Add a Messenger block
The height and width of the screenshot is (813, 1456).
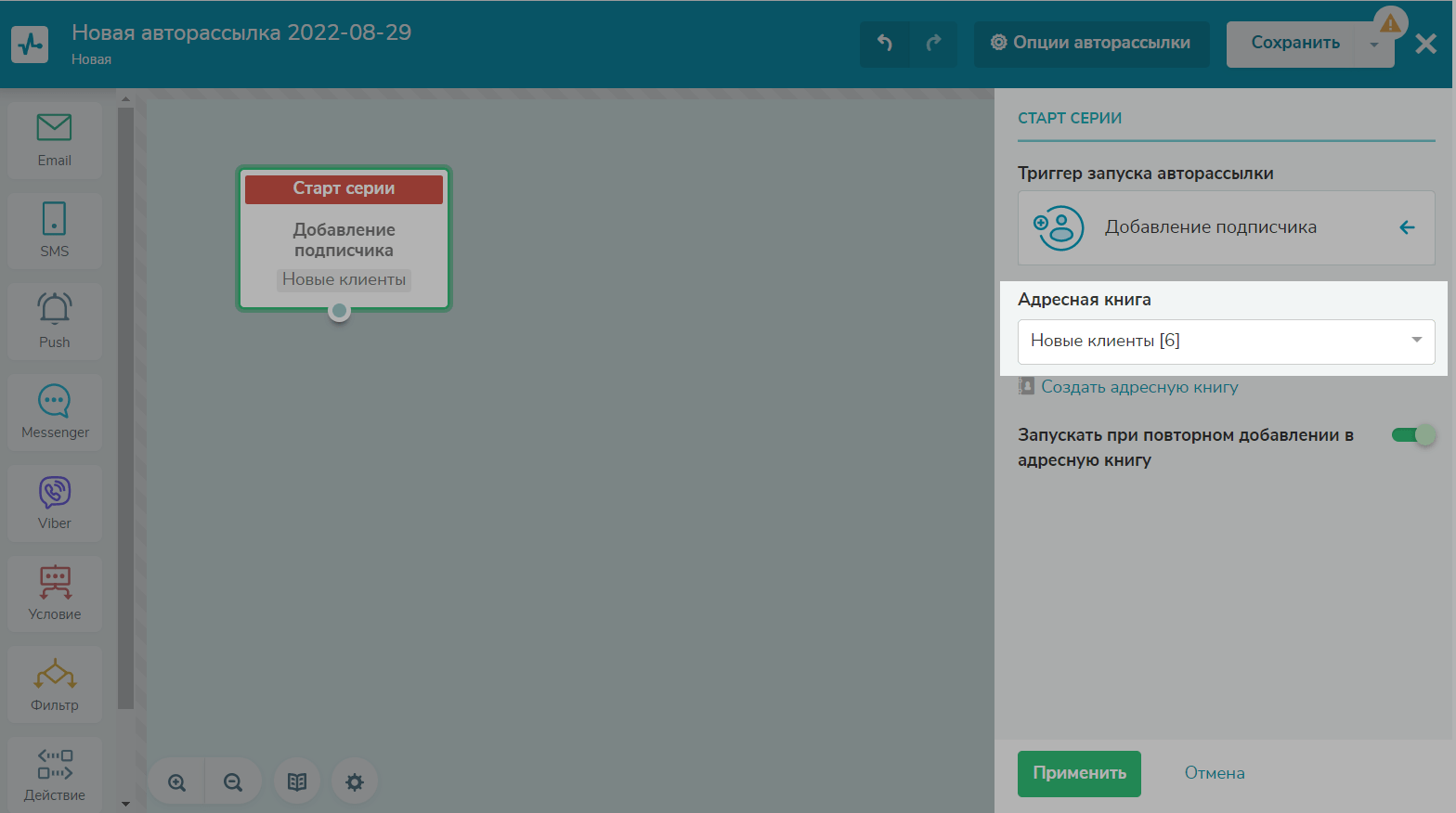click(55, 412)
